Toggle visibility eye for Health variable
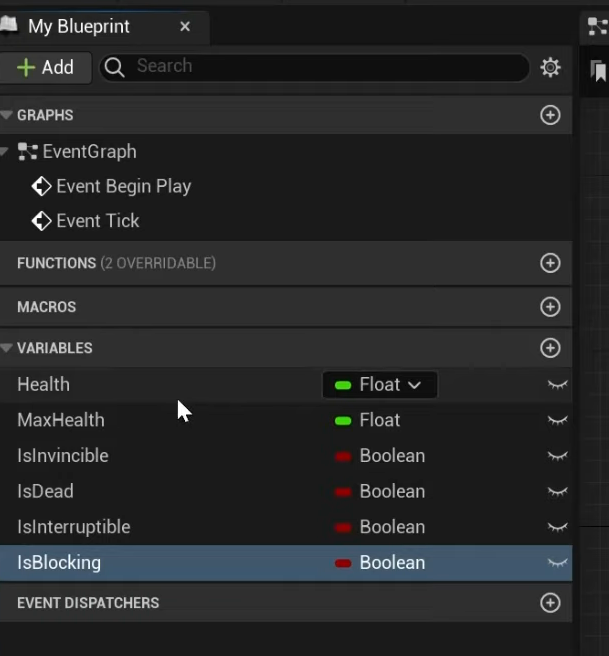Viewport: 609px width, 656px height. click(x=557, y=385)
